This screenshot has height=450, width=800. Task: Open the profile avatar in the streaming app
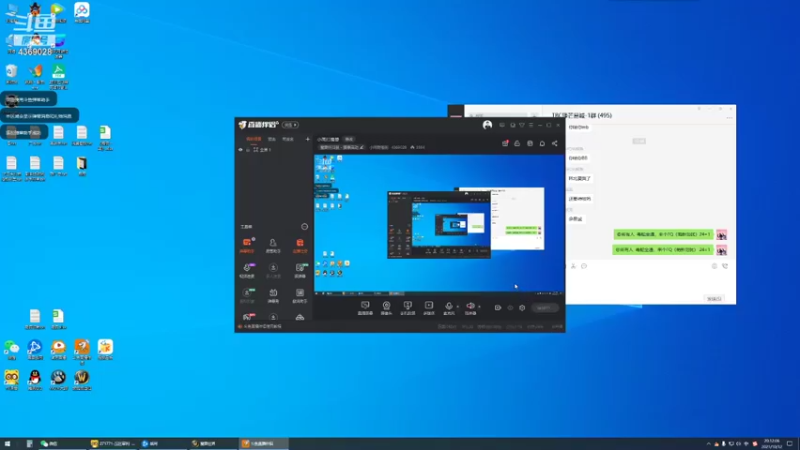tap(487, 125)
